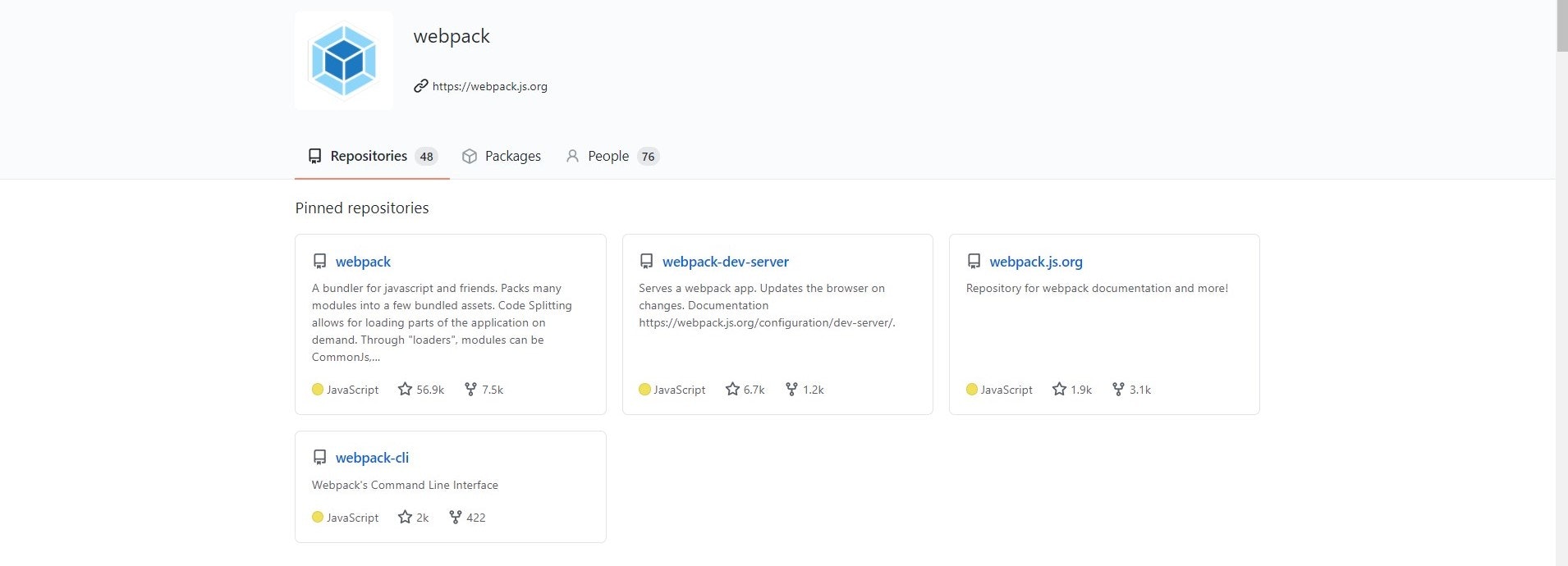
Task: Click the star icon showing 2k
Action: (x=405, y=518)
